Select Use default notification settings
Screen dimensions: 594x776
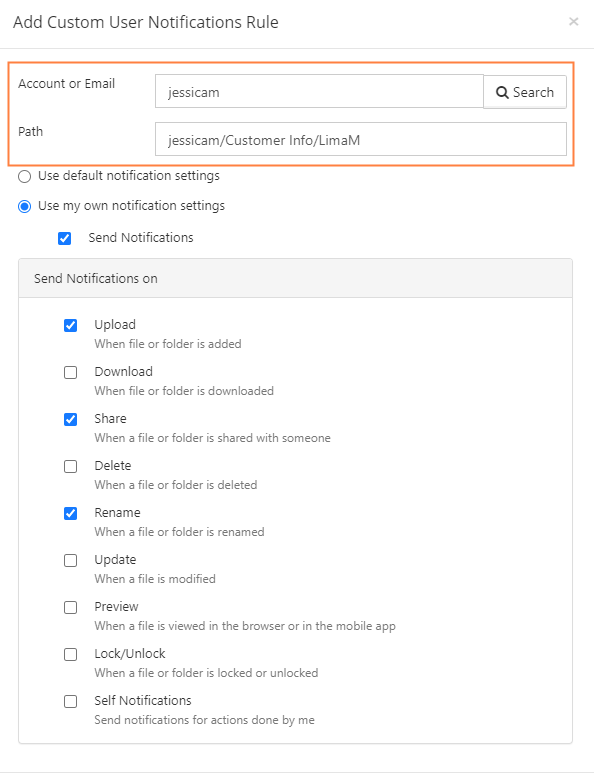24,176
